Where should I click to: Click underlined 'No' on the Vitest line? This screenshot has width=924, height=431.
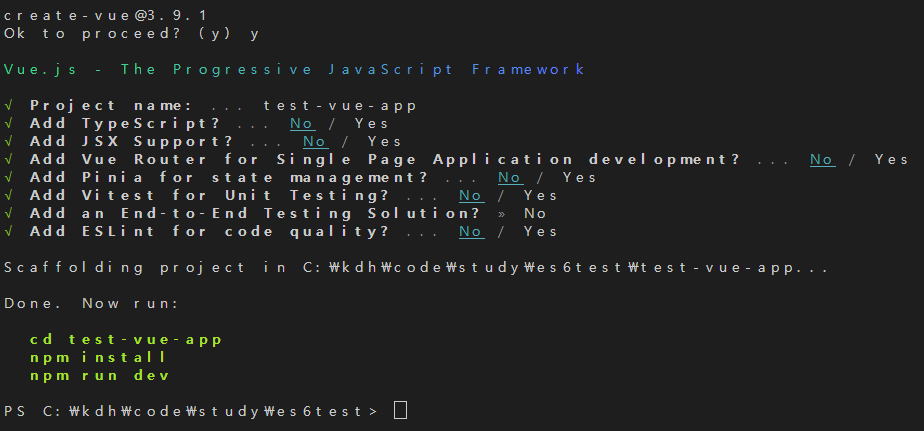tap(471, 196)
